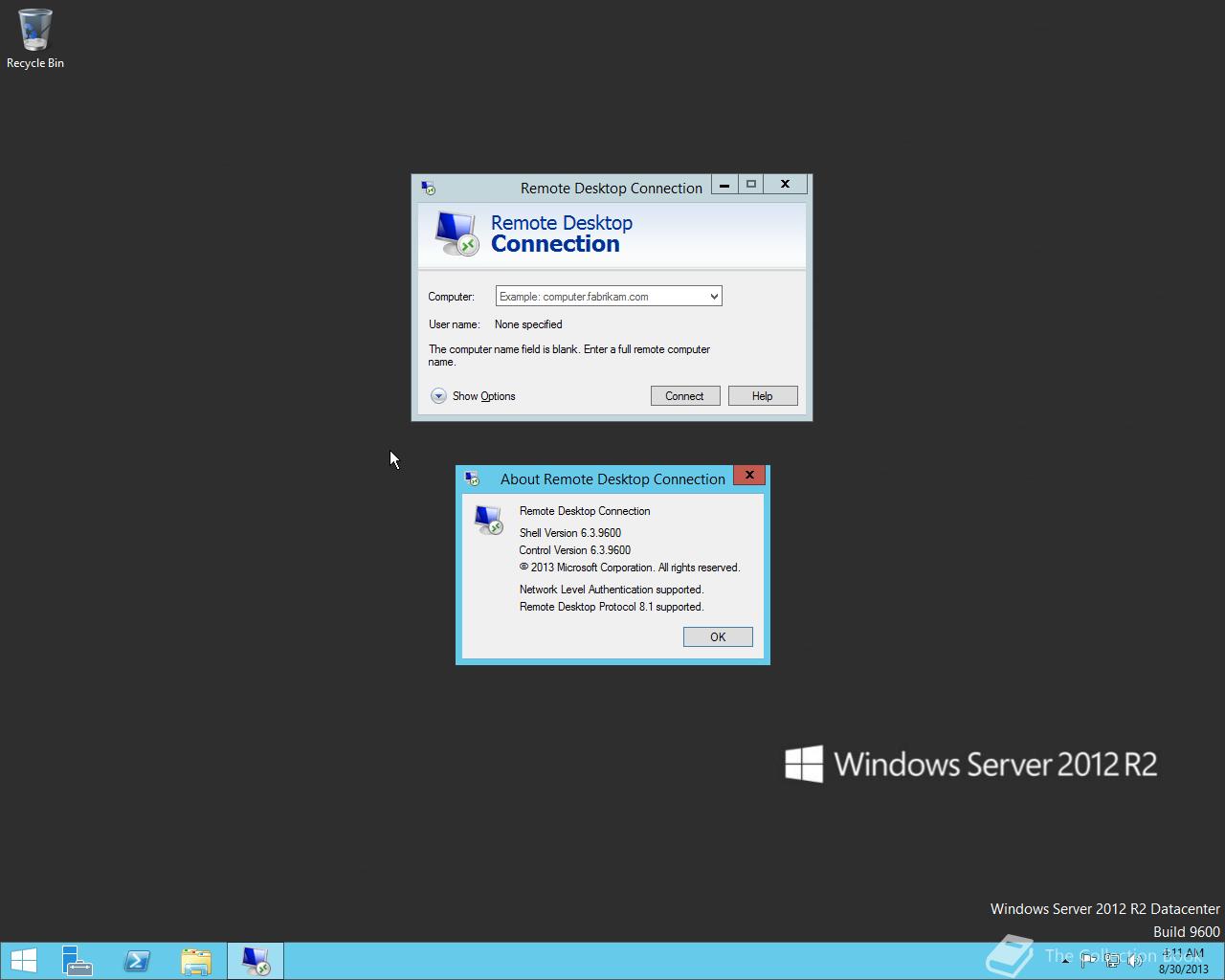
Task: Select Remote Desktop Connection taskbar button
Action: [x=256, y=961]
